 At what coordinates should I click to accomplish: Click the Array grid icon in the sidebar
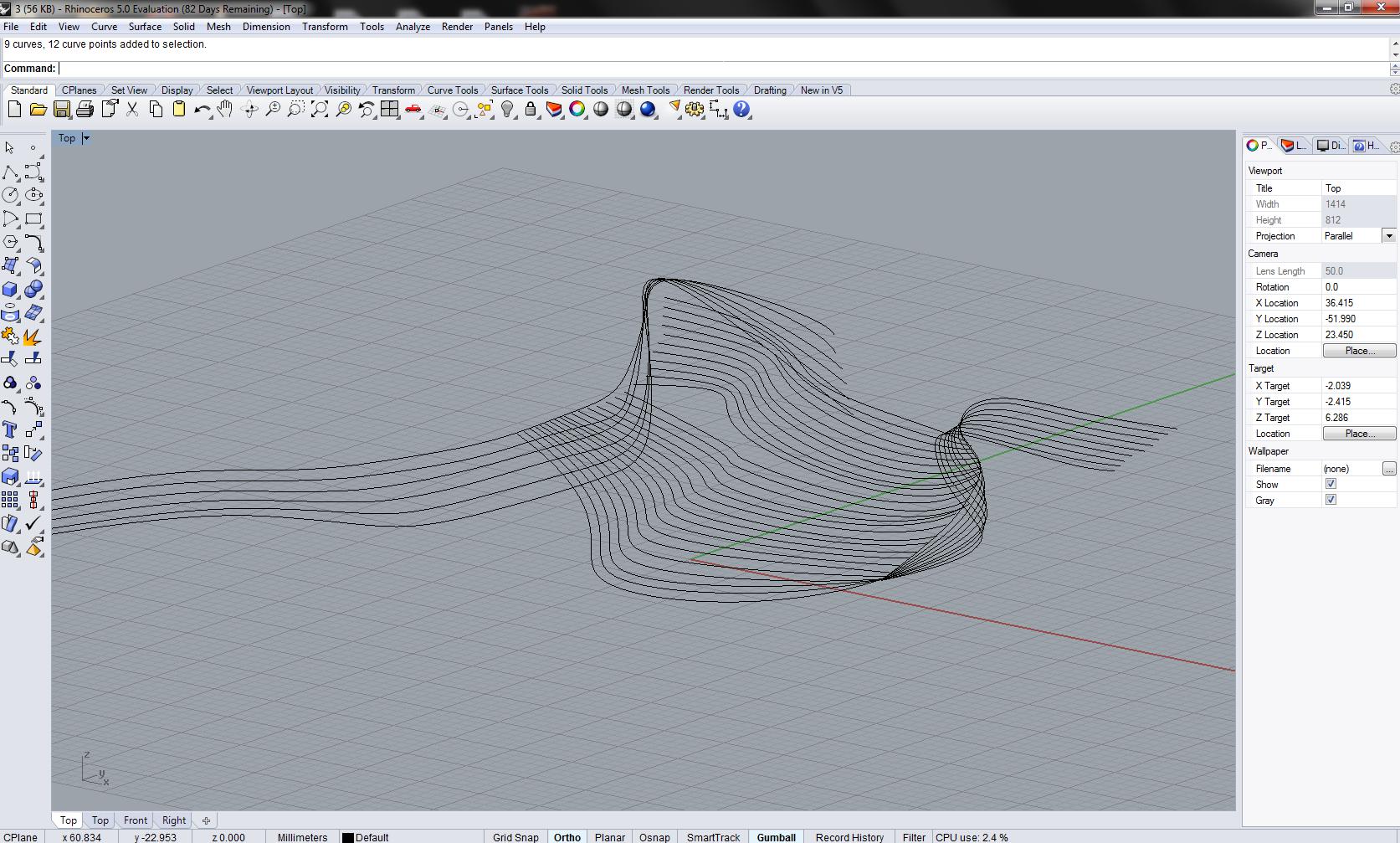(10, 500)
